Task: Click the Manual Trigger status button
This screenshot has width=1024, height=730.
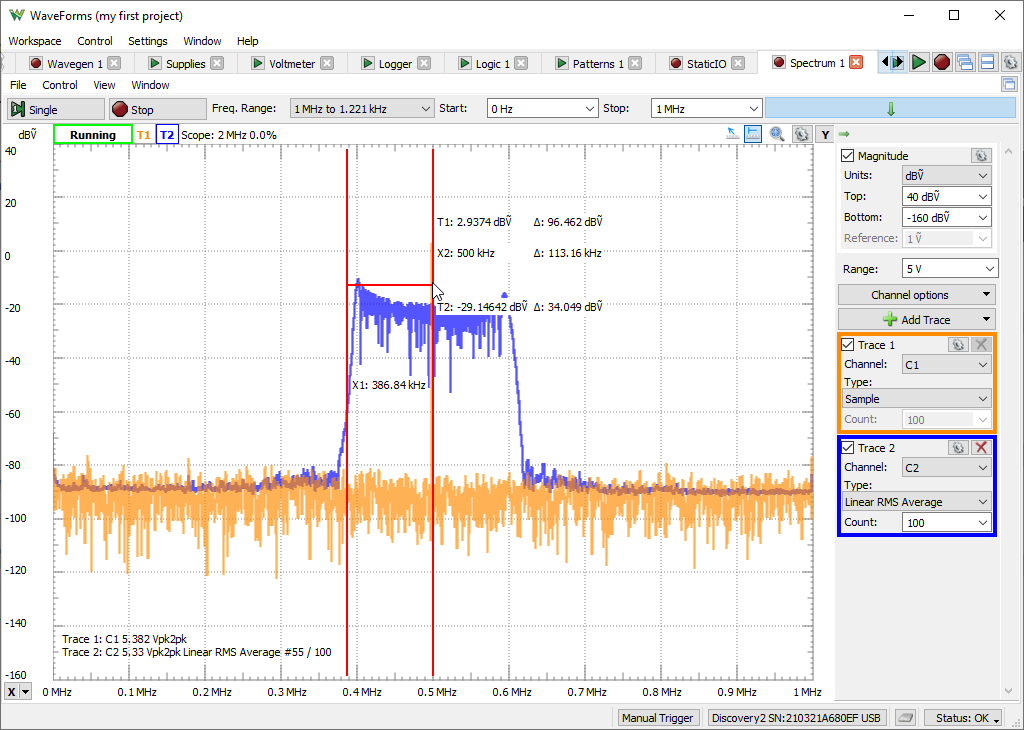Action: [658, 718]
